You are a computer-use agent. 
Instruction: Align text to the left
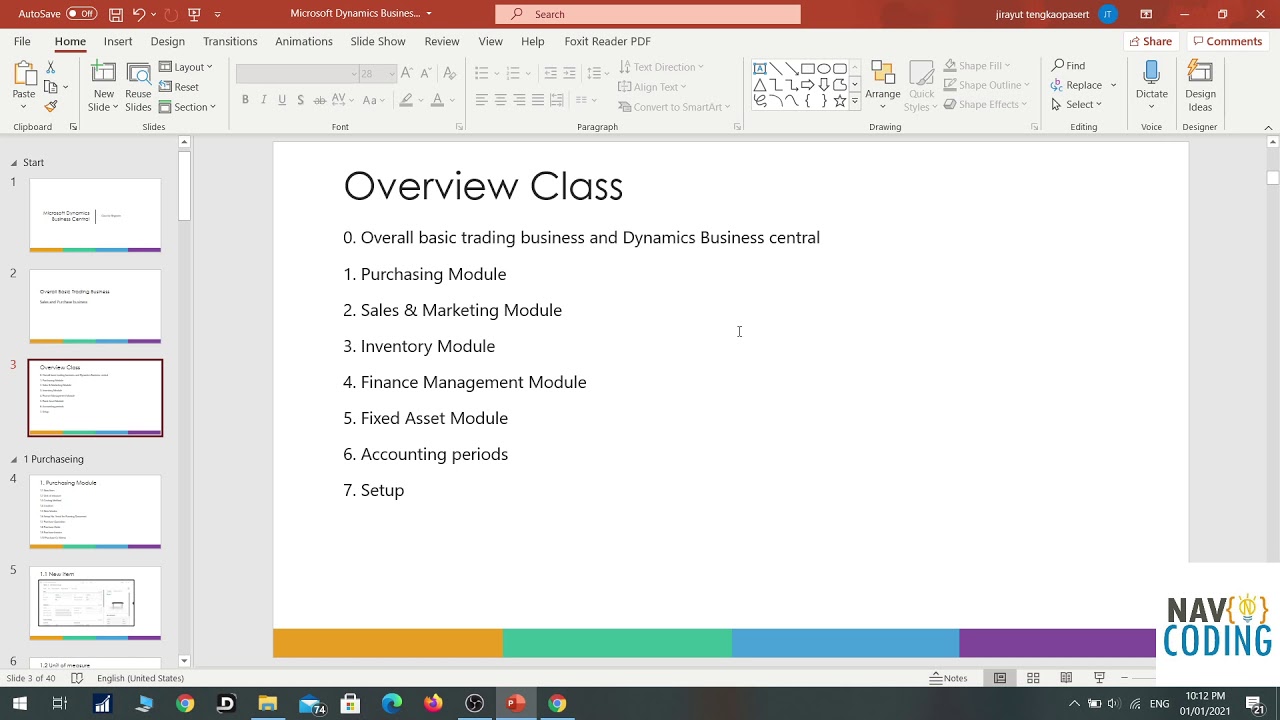click(x=481, y=100)
